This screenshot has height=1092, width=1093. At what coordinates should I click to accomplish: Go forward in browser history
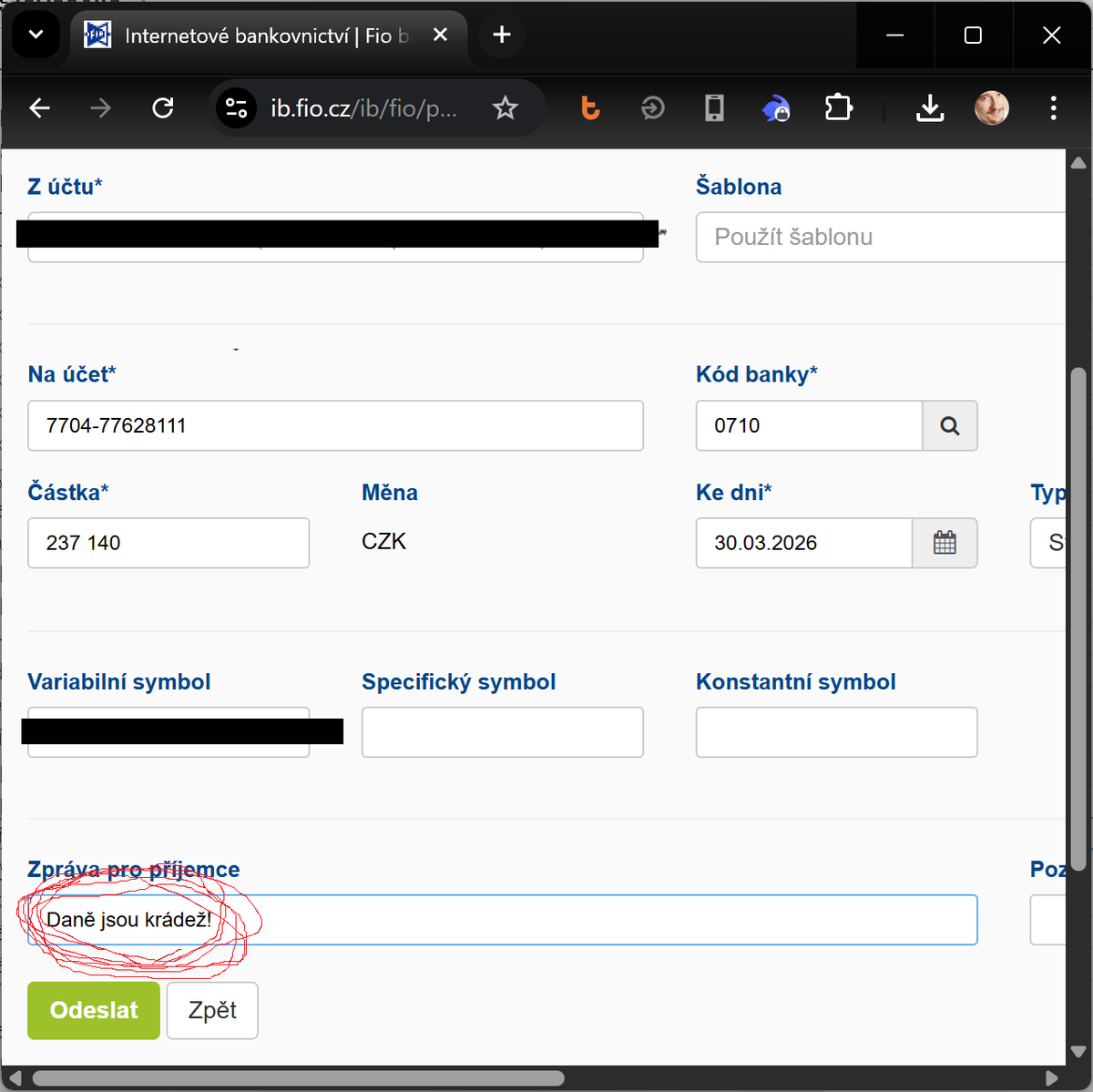tap(101, 108)
